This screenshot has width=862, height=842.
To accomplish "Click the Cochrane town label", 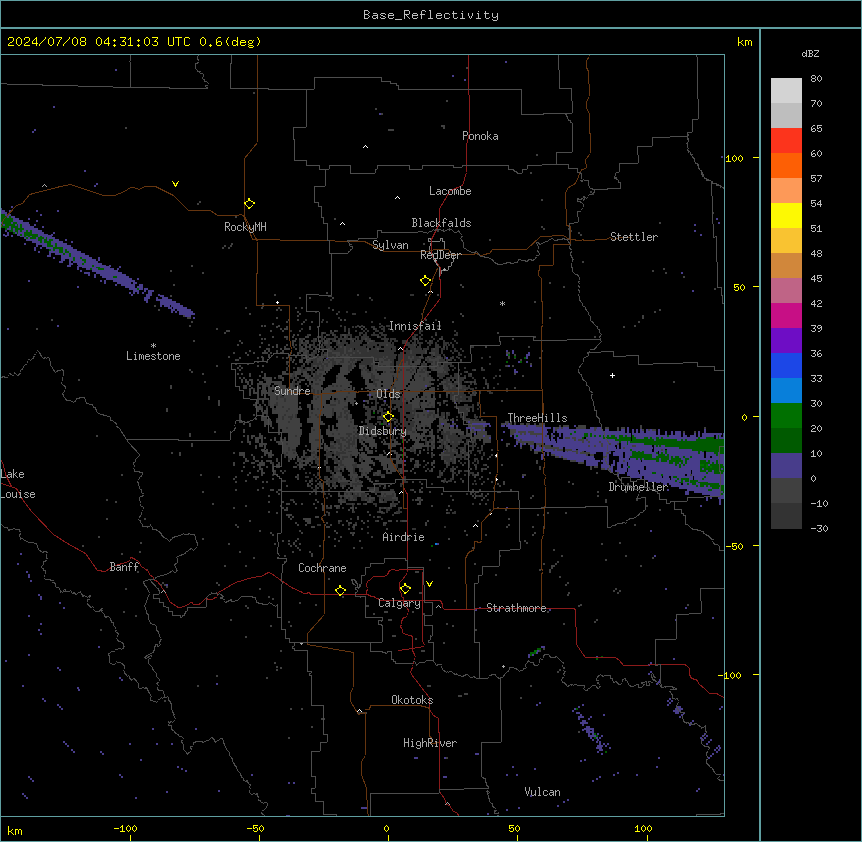I will tap(322, 568).
